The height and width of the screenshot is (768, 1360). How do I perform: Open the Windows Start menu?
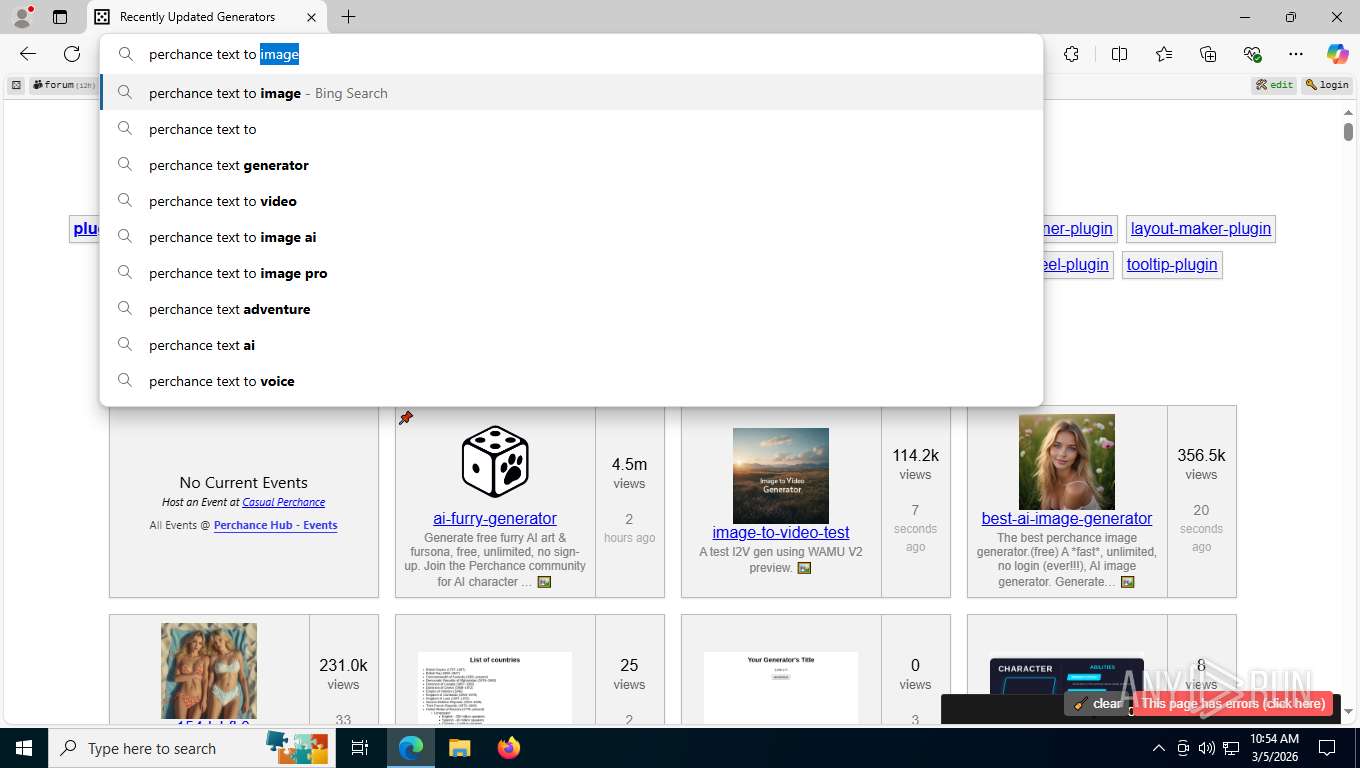tap(24, 748)
